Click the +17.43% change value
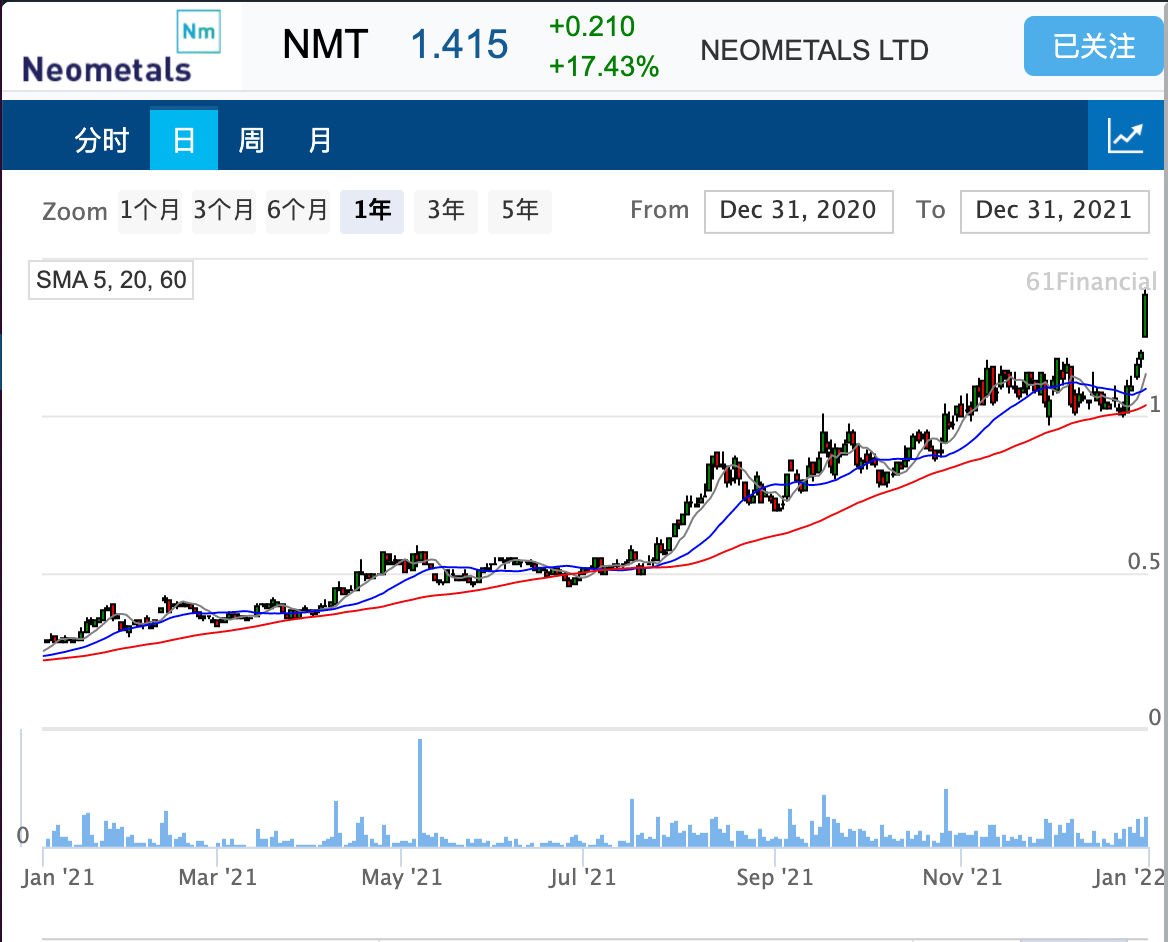 tap(604, 67)
